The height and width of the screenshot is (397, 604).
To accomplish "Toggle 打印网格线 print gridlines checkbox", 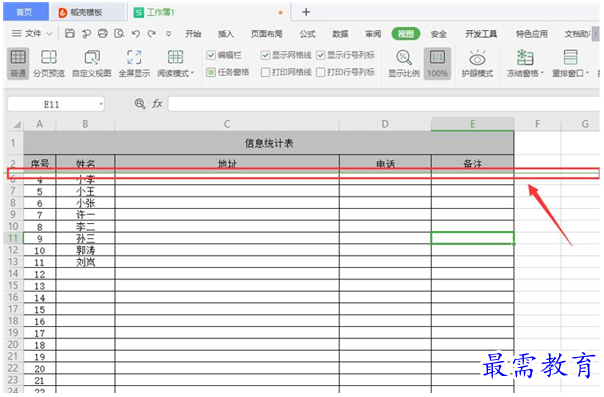I will coord(265,72).
